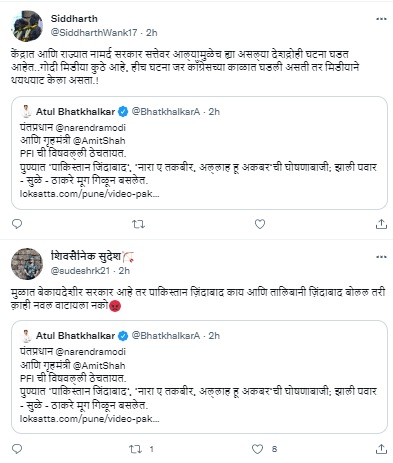Click the Siddharth display name
Image resolution: width=393 pixels, height=463 pixels.
[74, 19]
